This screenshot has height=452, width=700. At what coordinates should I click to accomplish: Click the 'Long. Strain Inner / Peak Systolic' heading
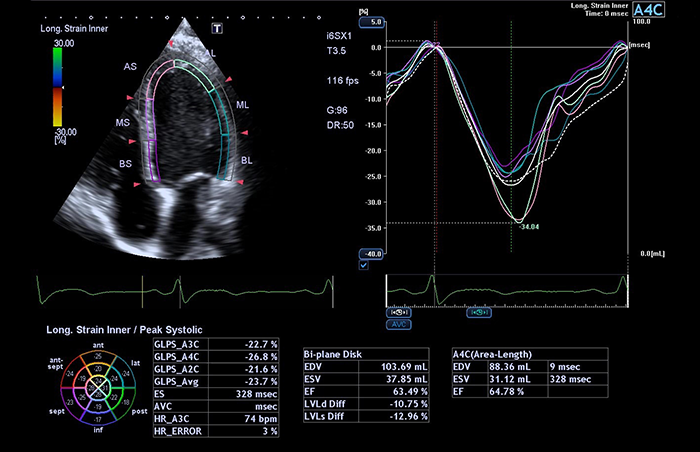coord(124,330)
